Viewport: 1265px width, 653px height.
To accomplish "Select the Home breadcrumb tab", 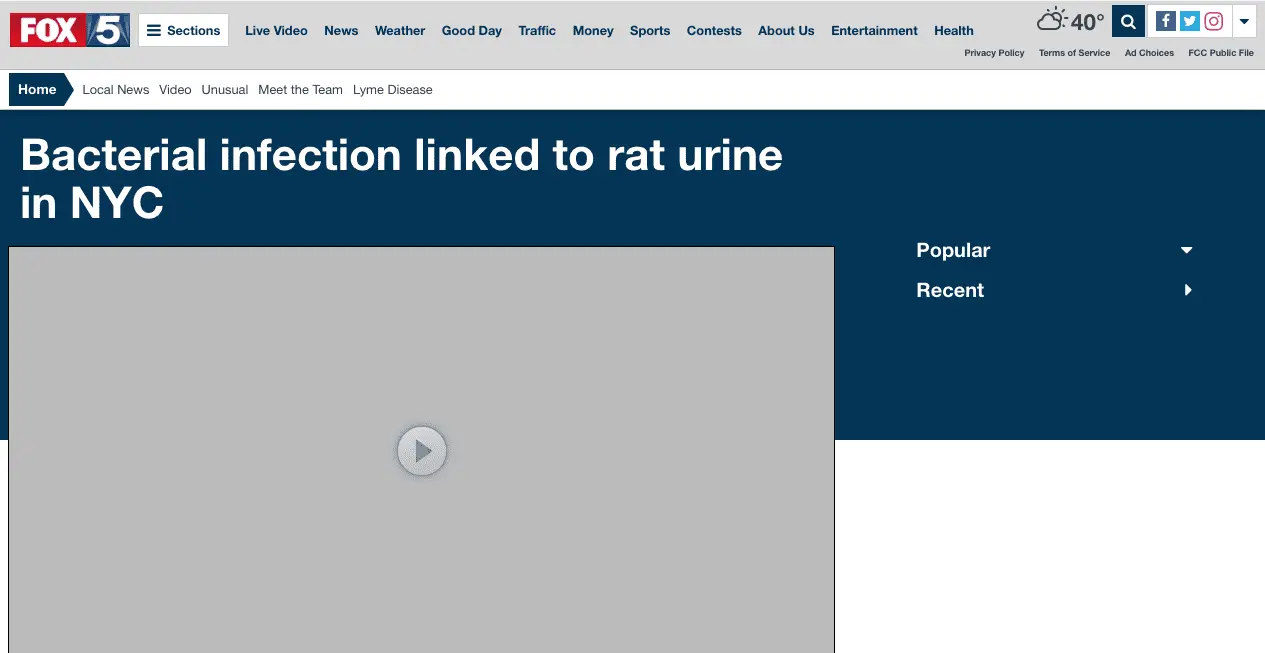I will (x=37, y=89).
